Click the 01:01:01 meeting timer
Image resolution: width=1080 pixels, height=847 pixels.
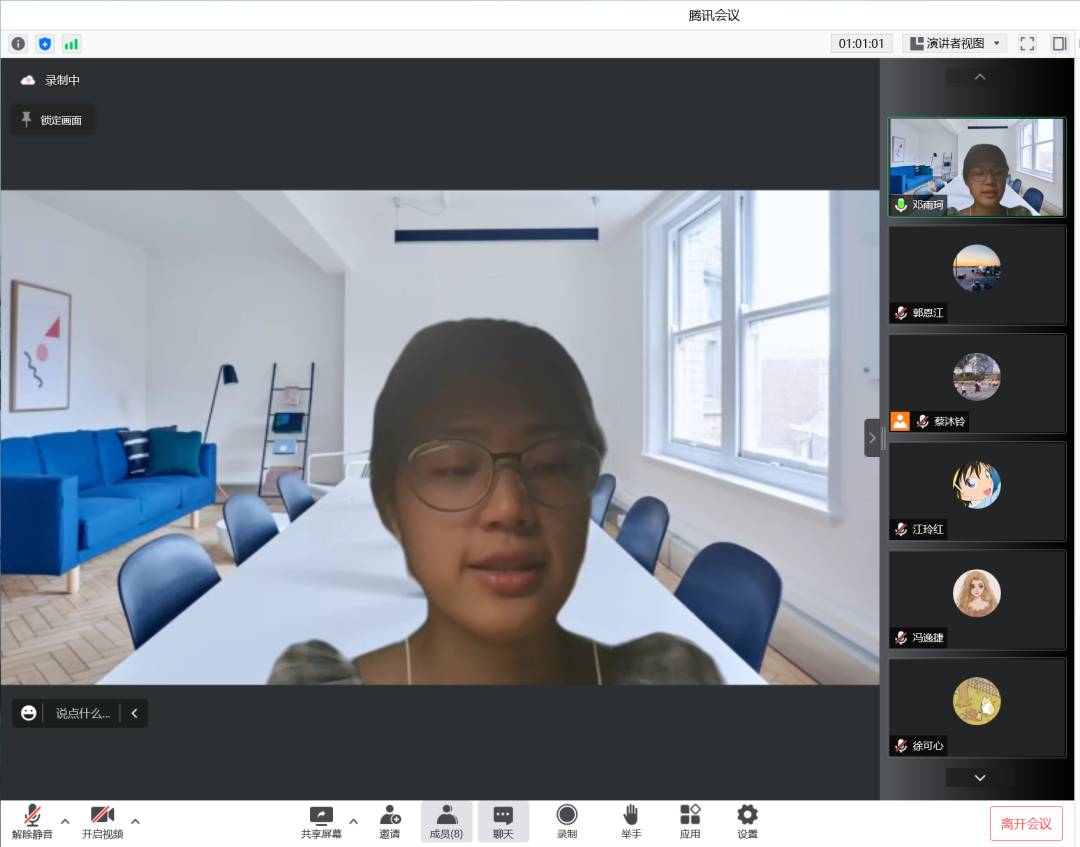[861, 43]
